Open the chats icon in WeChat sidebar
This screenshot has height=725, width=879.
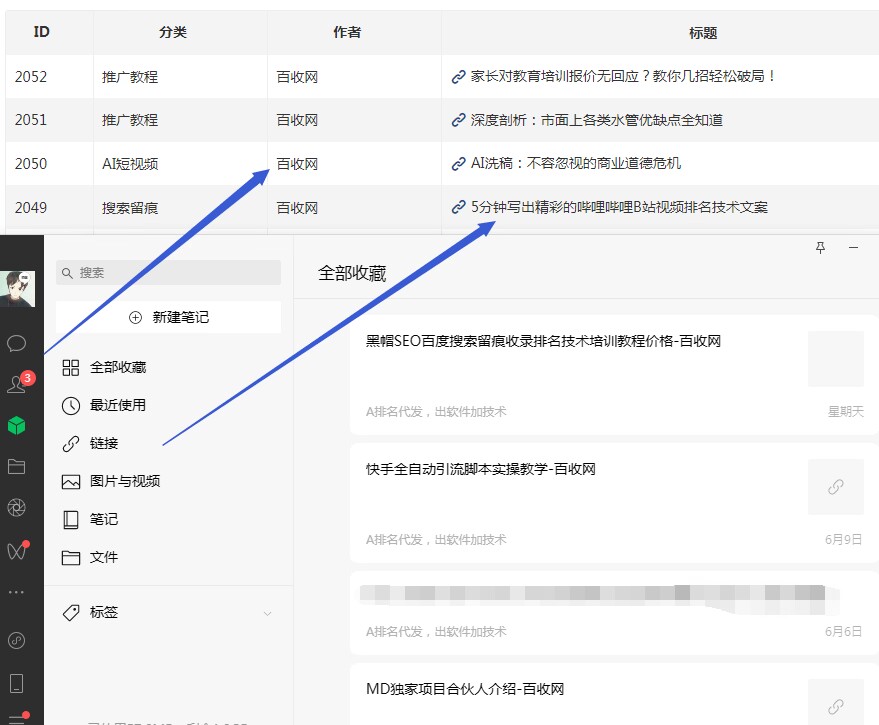coord(16,343)
